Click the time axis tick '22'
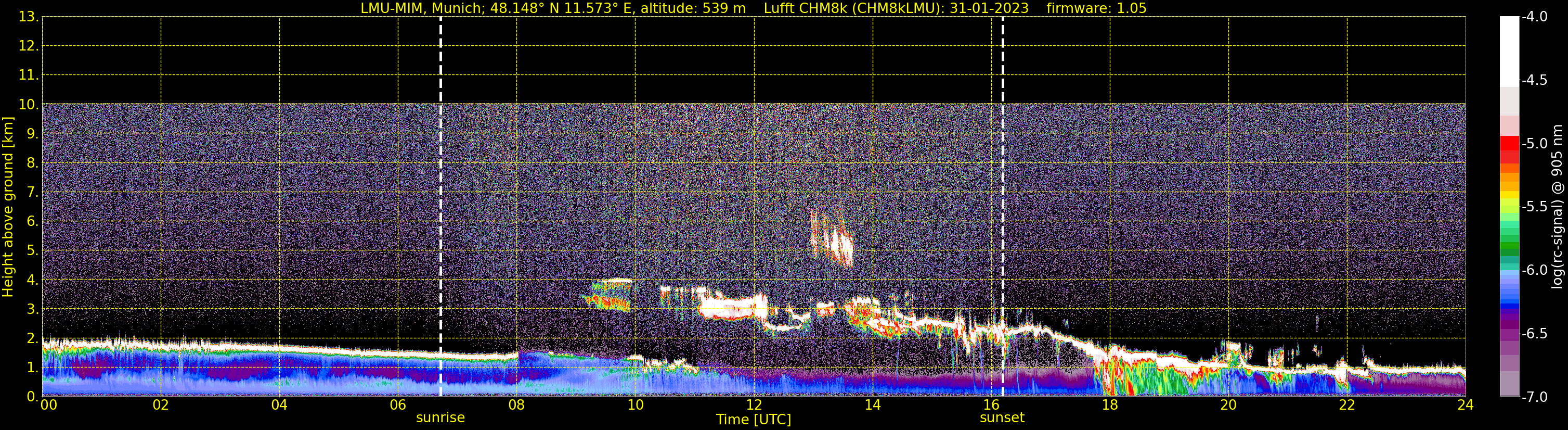 tap(1347, 405)
